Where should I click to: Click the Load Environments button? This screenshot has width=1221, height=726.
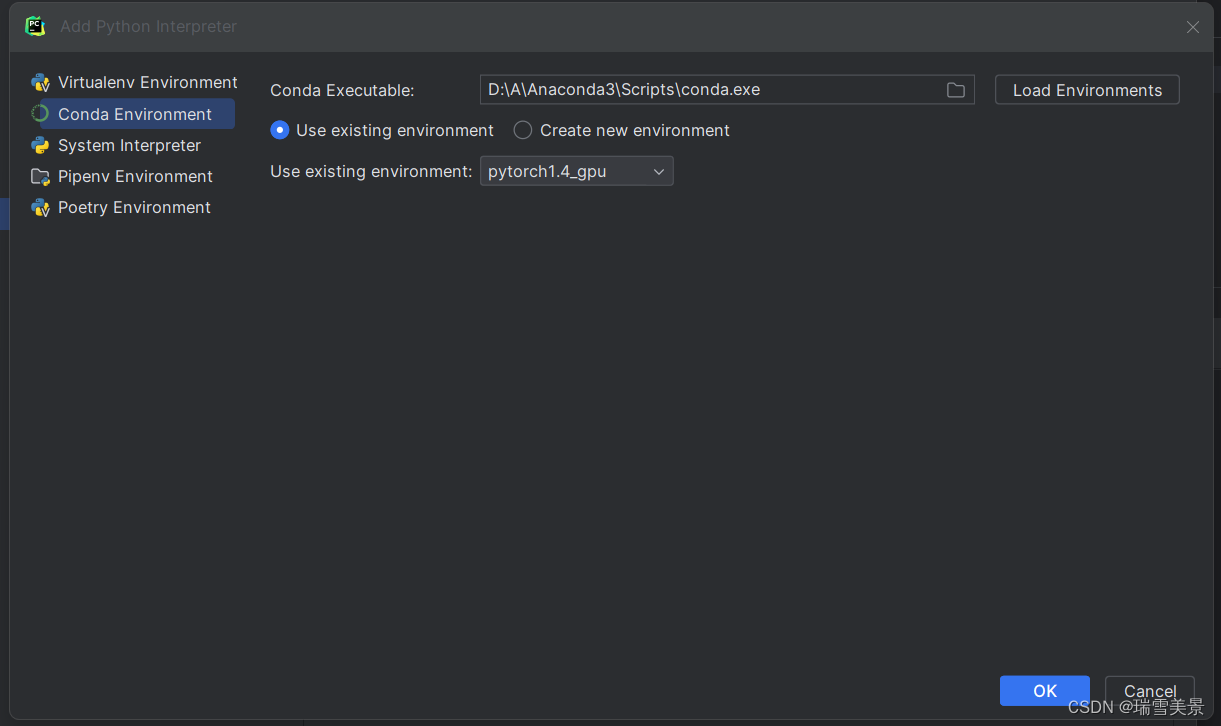[x=1087, y=90]
